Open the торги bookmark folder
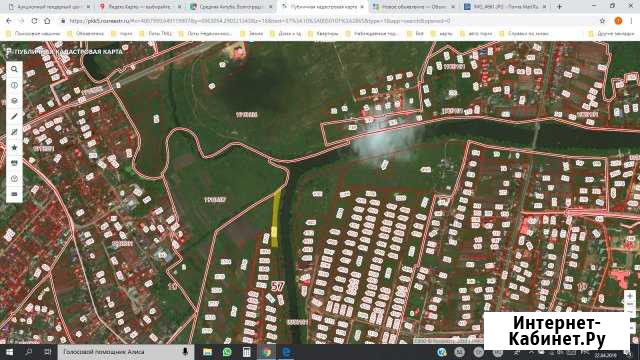 pyautogui.click(x=121, y=34)
